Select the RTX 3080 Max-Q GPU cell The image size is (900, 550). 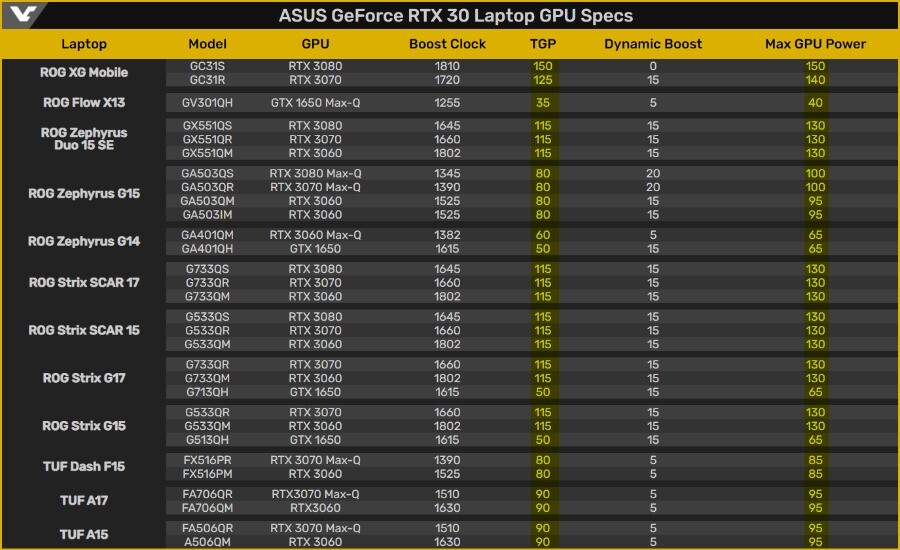tap(315, 173)
